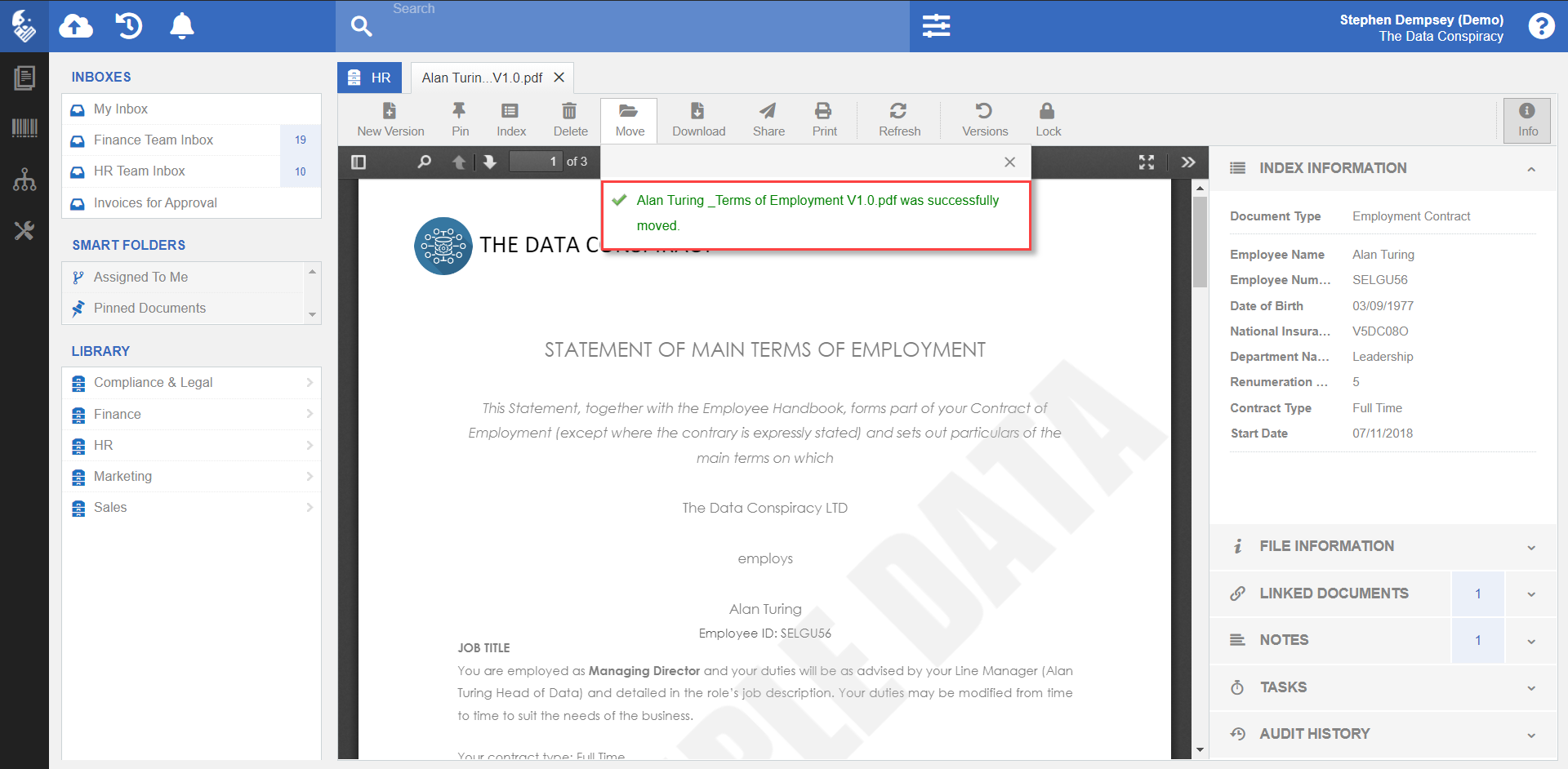Open Finance Team Inbox

(191, 140)
